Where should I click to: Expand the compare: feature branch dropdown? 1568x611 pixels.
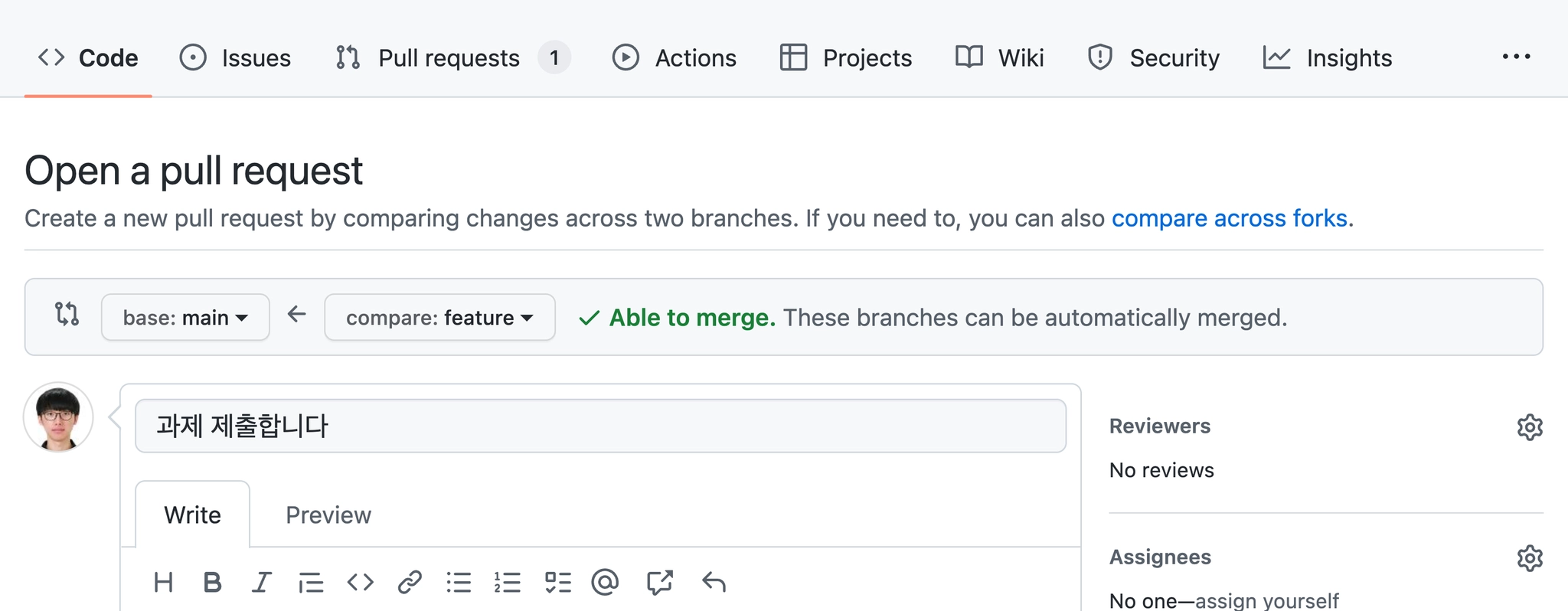pos(439,318)
